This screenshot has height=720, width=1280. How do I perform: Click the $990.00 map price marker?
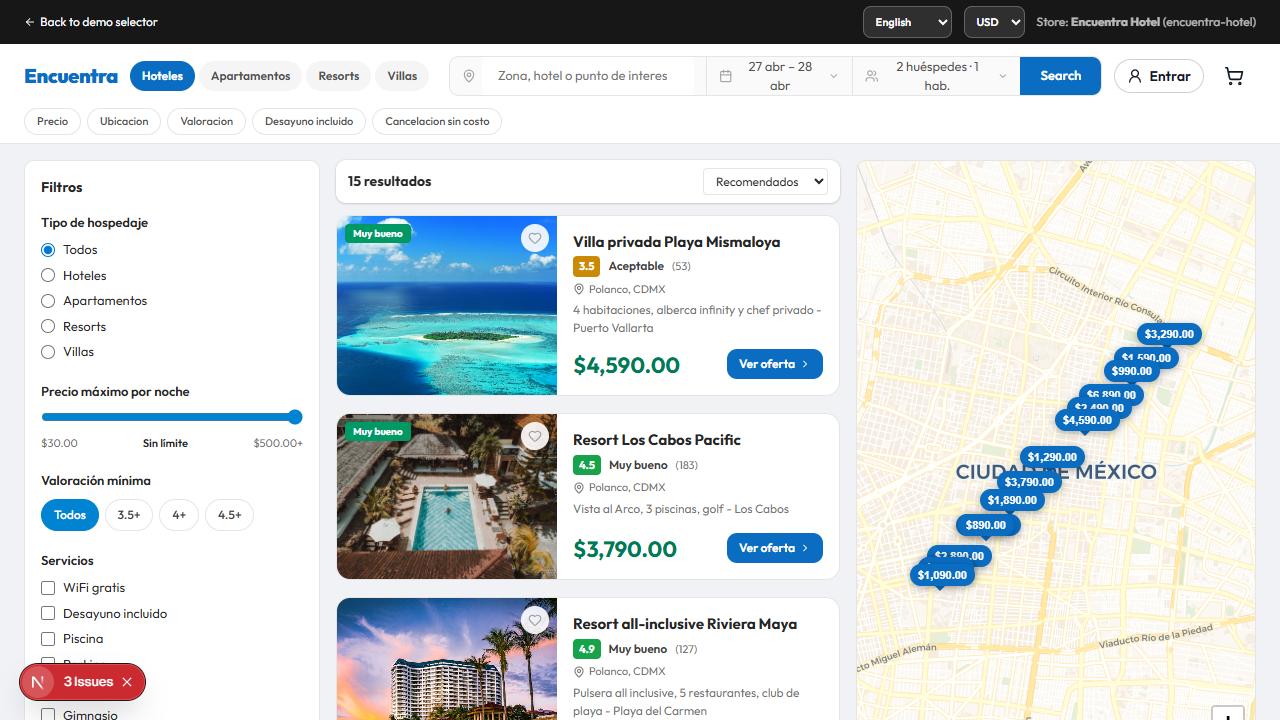(1132, 371)
